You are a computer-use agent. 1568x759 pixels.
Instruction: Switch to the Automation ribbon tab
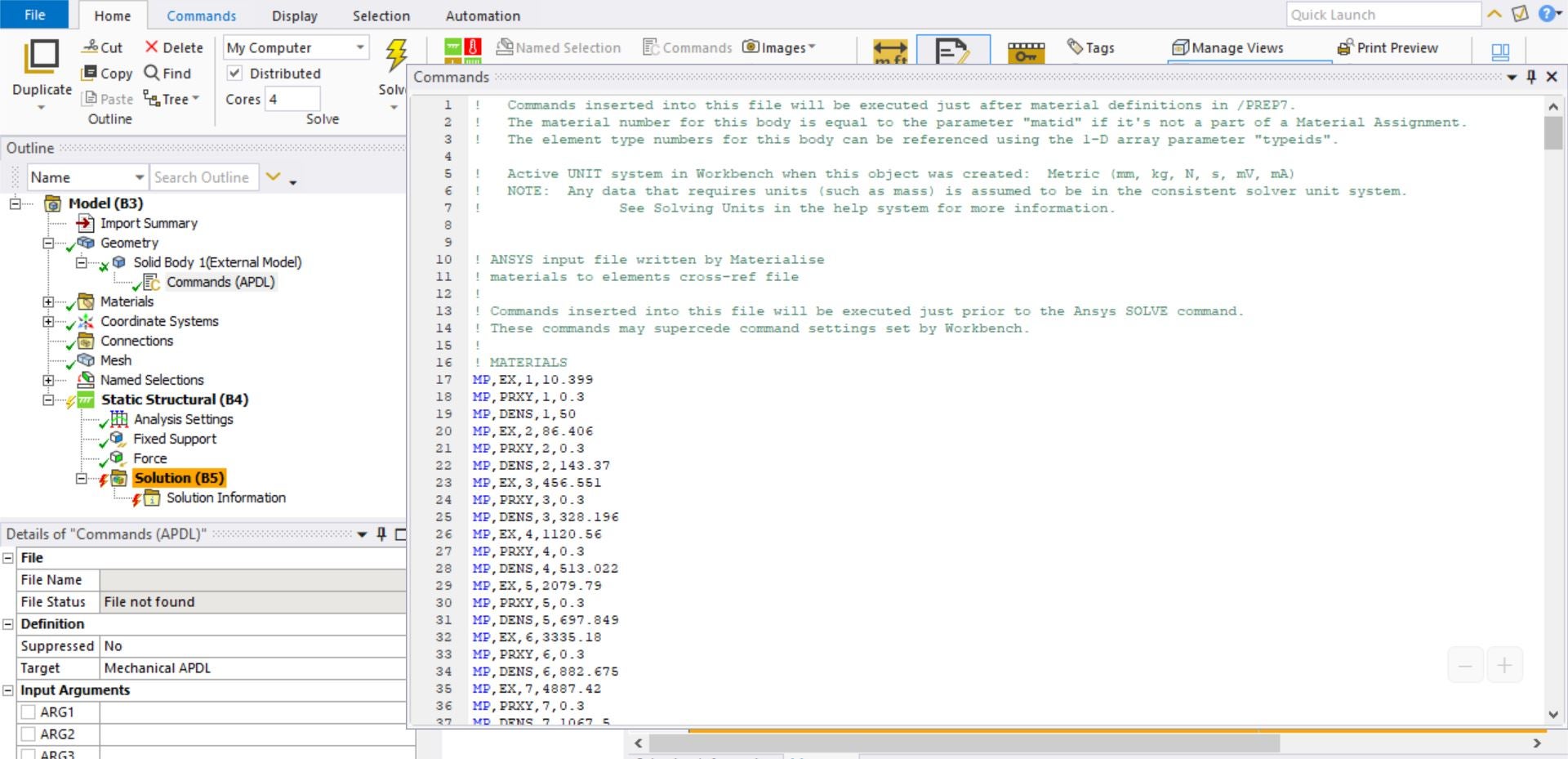pyautogui.click(x=483, y=16)
